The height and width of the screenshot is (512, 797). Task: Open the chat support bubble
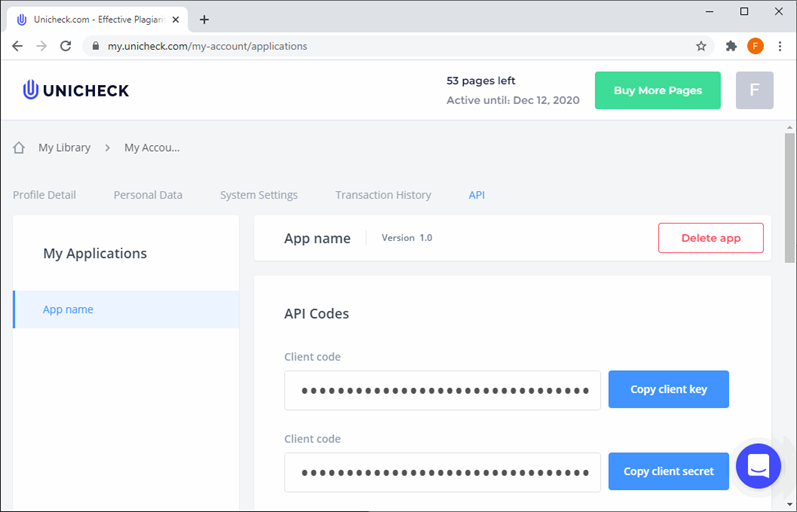757,466
